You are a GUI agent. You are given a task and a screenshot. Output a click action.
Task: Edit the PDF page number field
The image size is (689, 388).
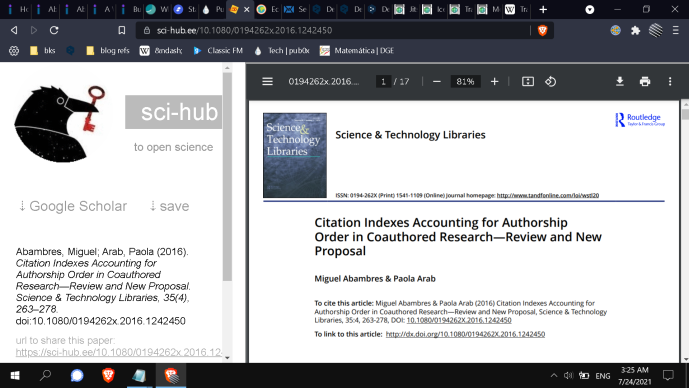tap(383, 82)
